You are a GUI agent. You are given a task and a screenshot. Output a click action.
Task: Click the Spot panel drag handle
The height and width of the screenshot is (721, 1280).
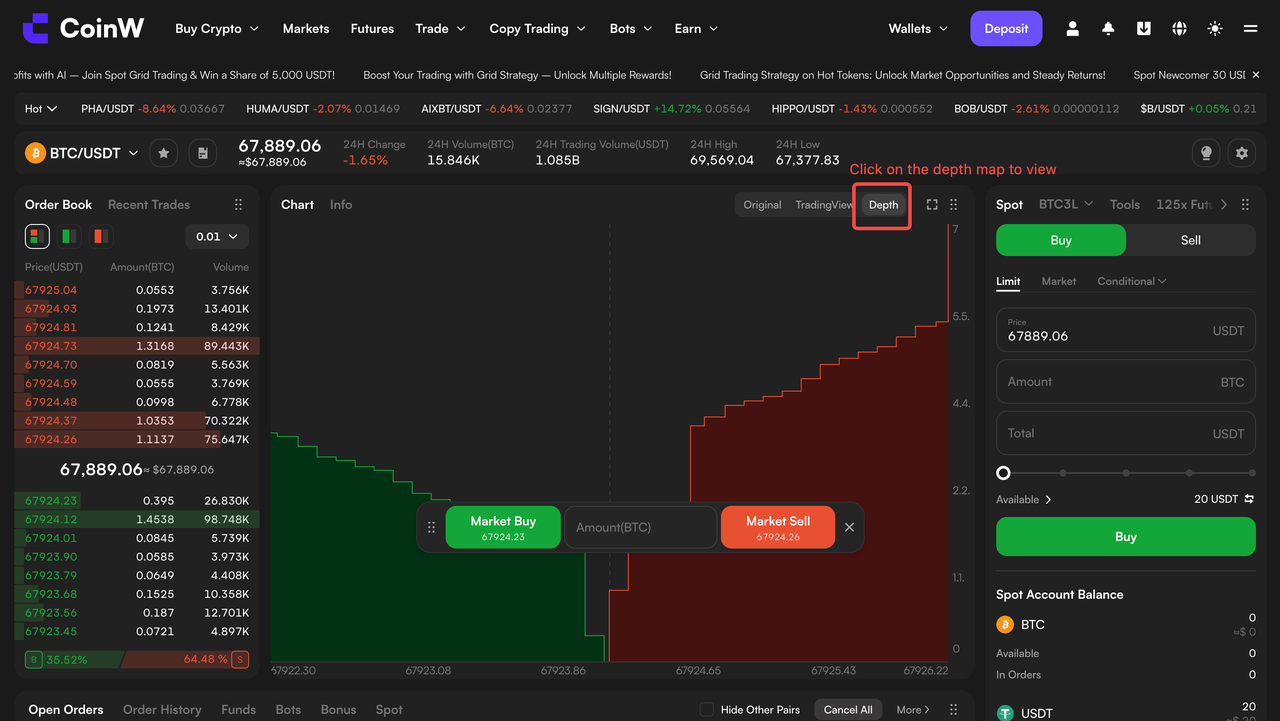point(1245,205)
